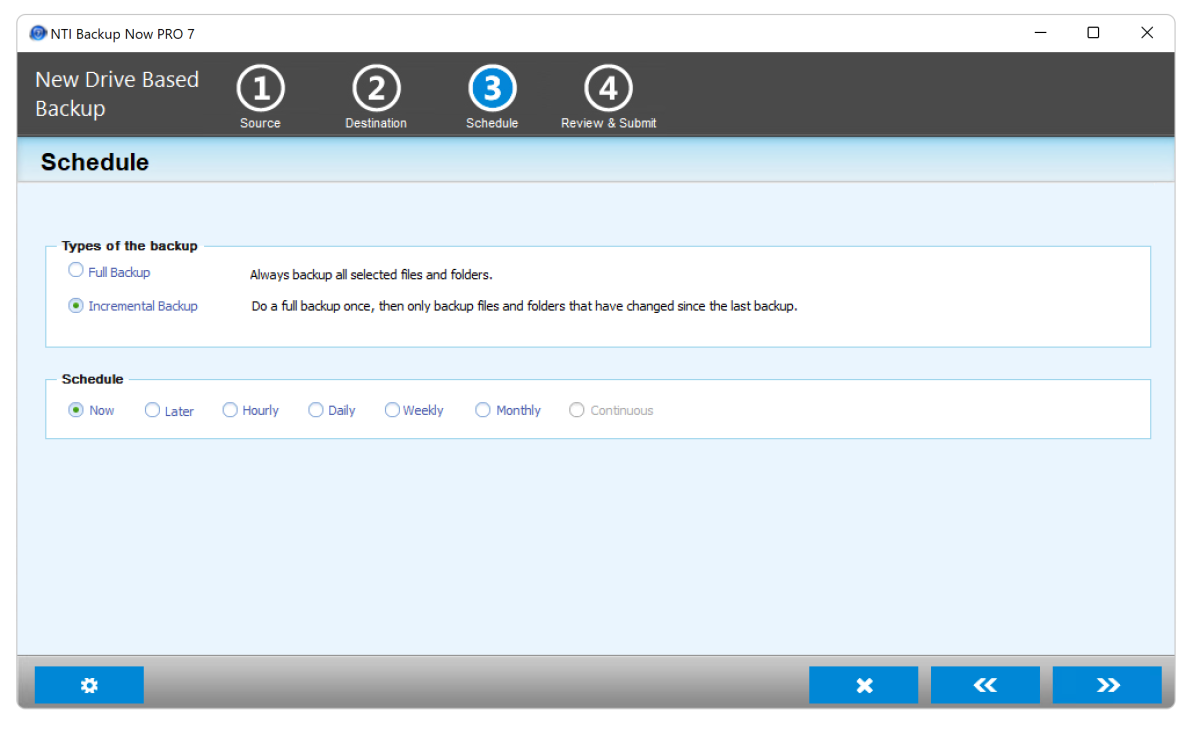The width and height of the screenshot is (1200, 729).
Task: Open settings with the gear icon button
Action: point(89,685)
